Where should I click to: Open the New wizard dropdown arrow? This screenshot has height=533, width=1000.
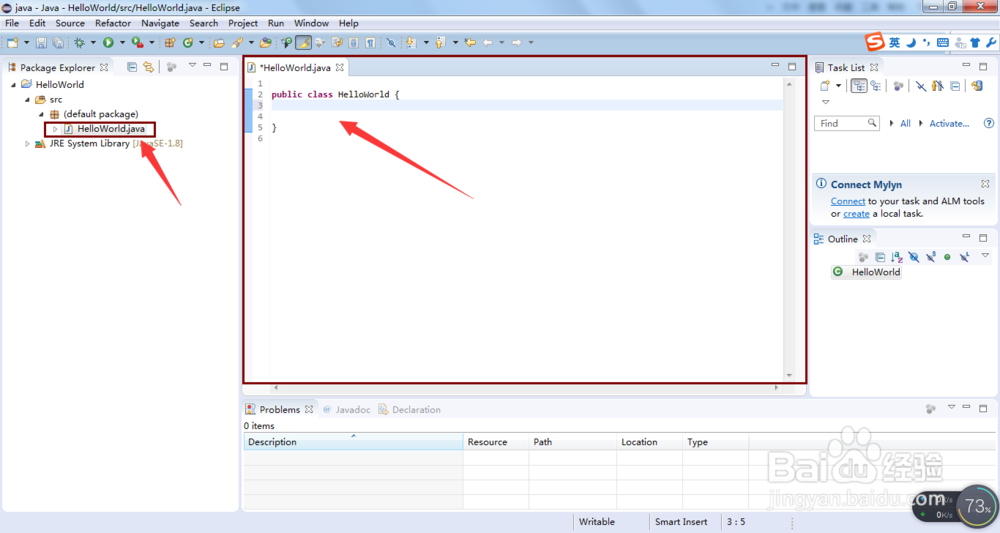26,43
